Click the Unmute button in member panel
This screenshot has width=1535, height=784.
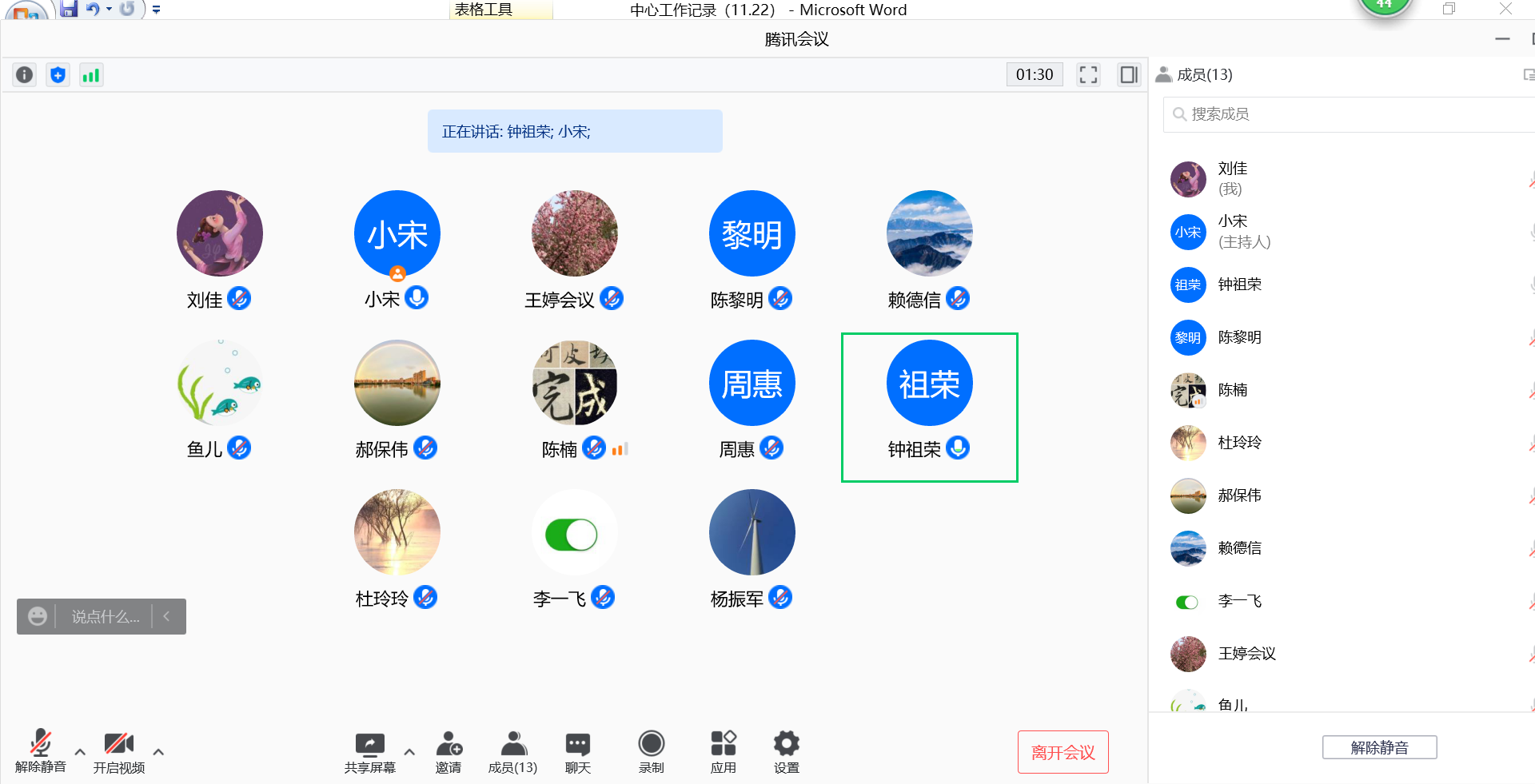coord(1380,747)
